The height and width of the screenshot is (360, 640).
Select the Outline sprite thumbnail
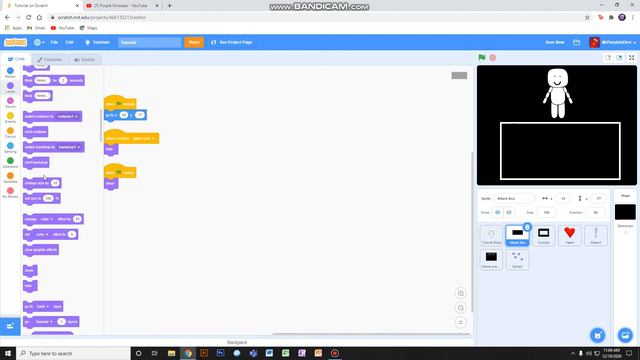tap(544, 236)
